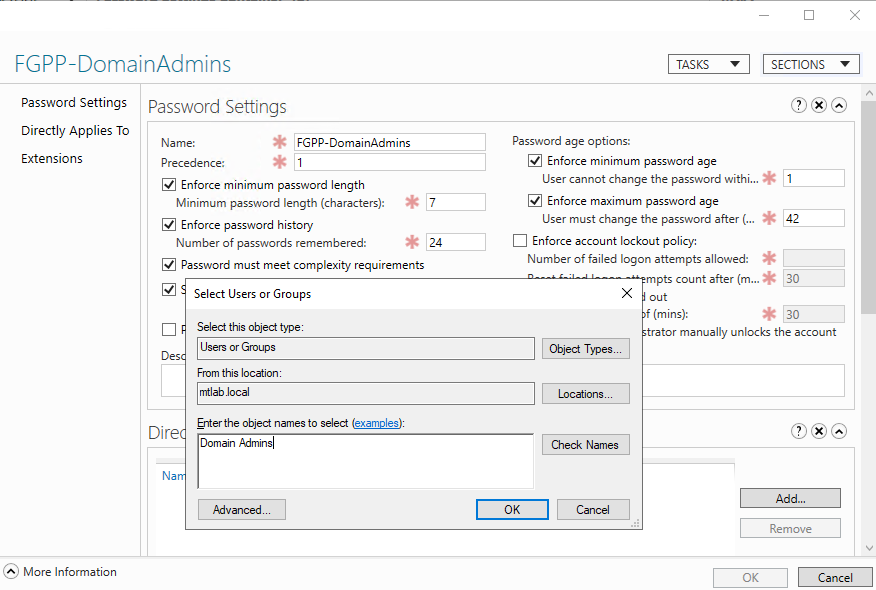Viewport: 876px width, 590px height.
Task: Expand the More Information panel
Action: tap(11, 572)
